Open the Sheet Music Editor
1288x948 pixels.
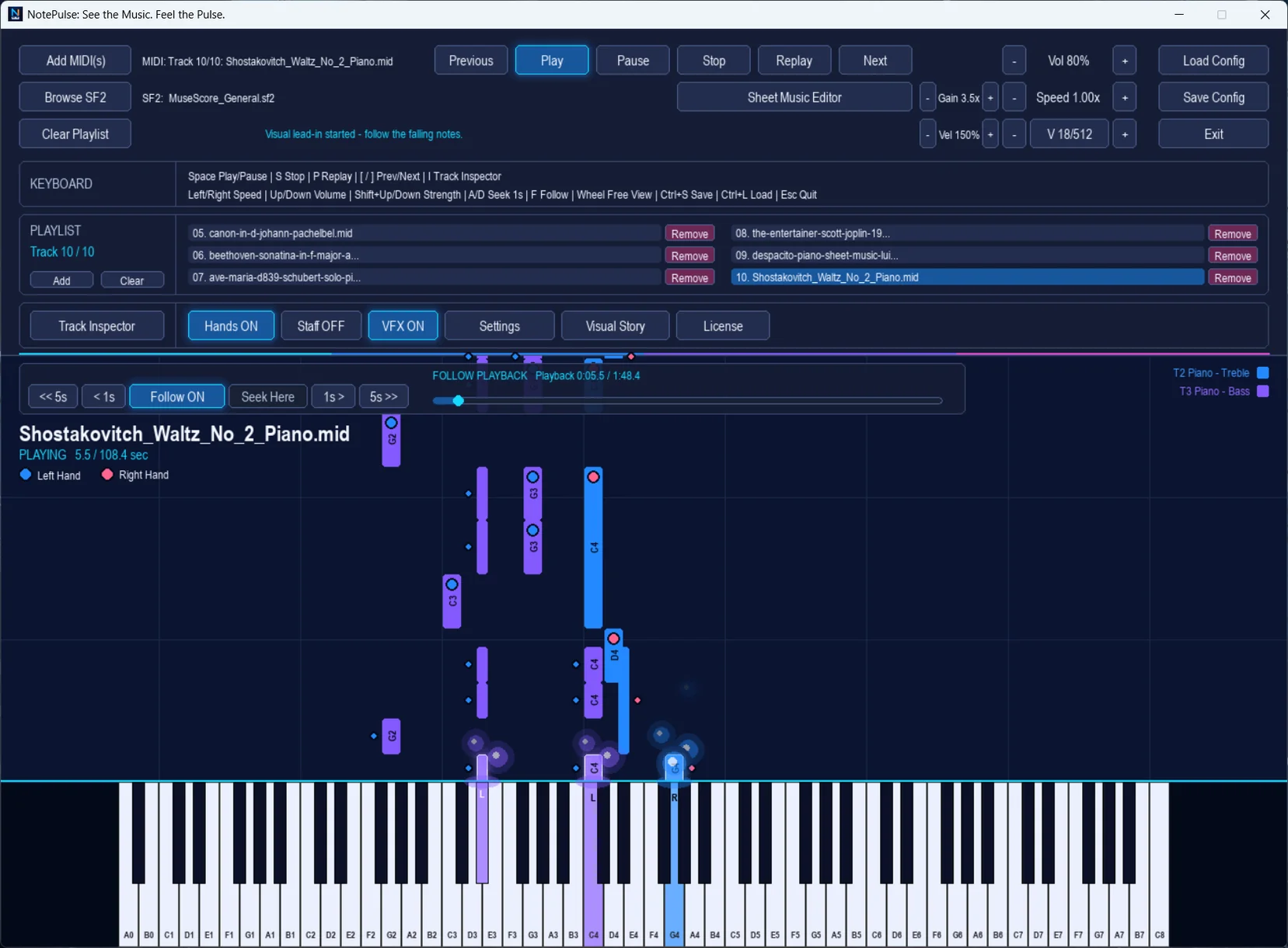[794, 98]
